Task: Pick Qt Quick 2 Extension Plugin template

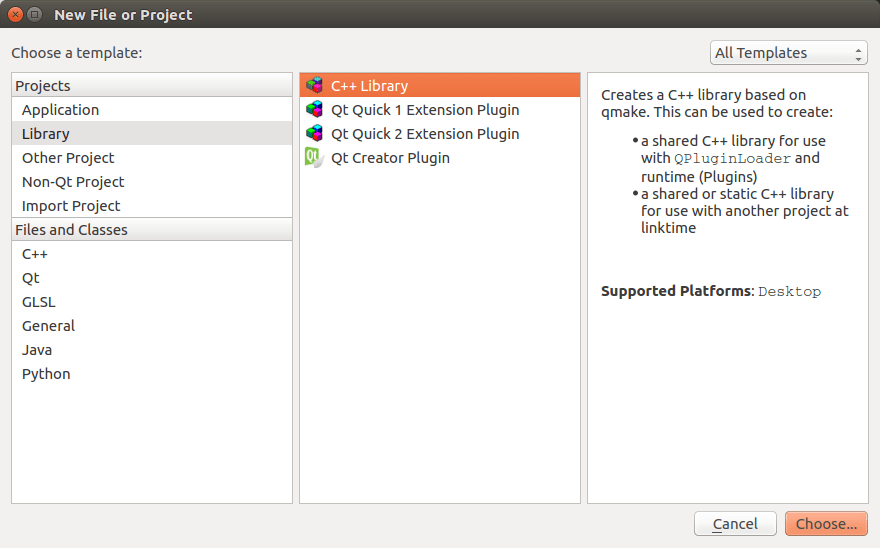Action: coord(439,134)
